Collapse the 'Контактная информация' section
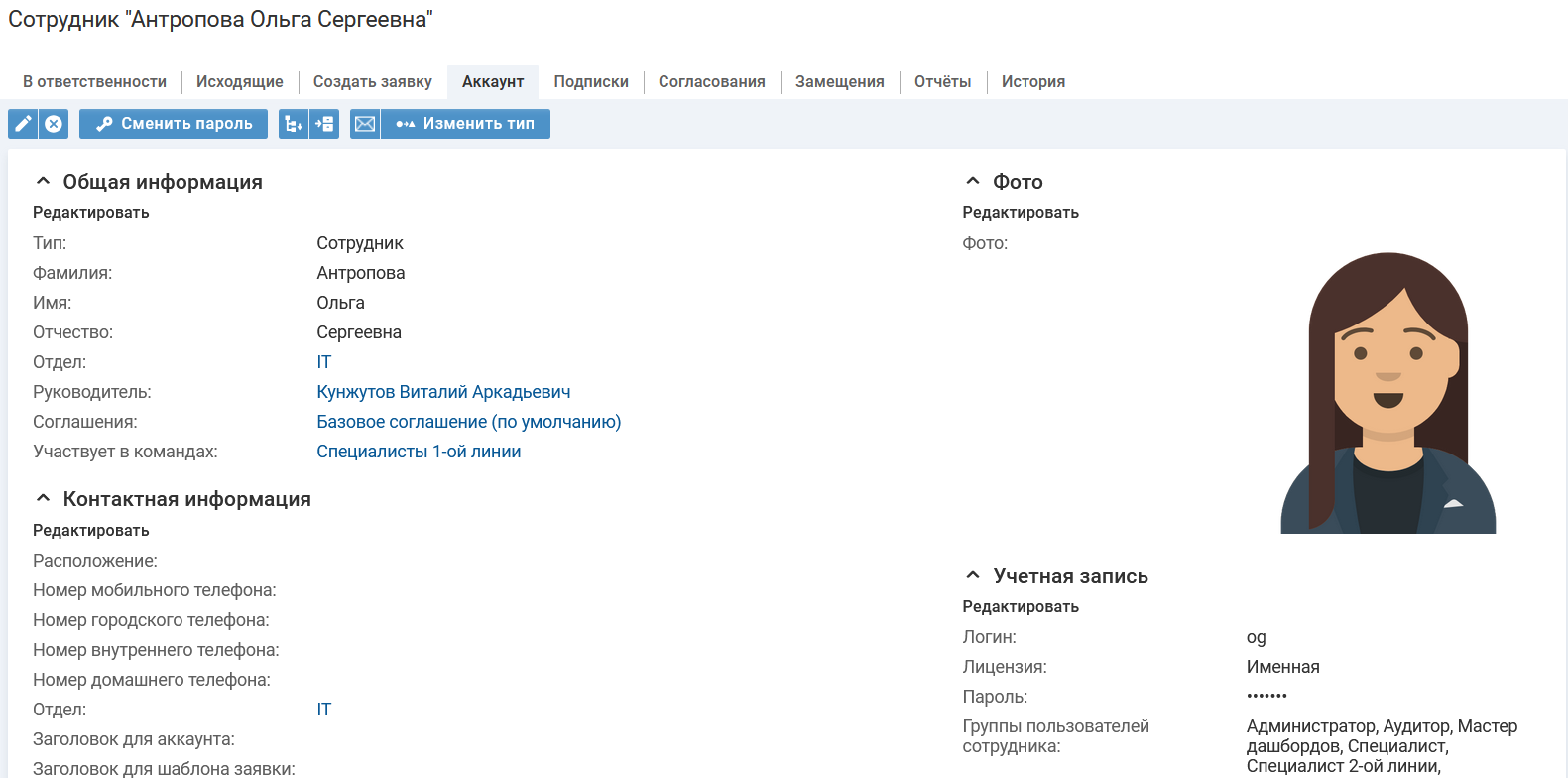The width and height of the screenshot is (1568, 778). pyautogui.click(x=43, y=498)
